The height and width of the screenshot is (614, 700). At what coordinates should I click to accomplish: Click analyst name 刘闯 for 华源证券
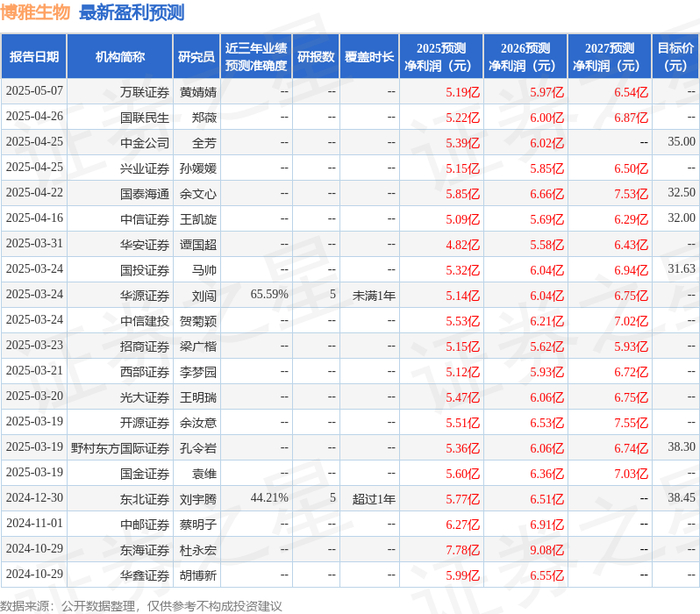(x=204, y=296)
